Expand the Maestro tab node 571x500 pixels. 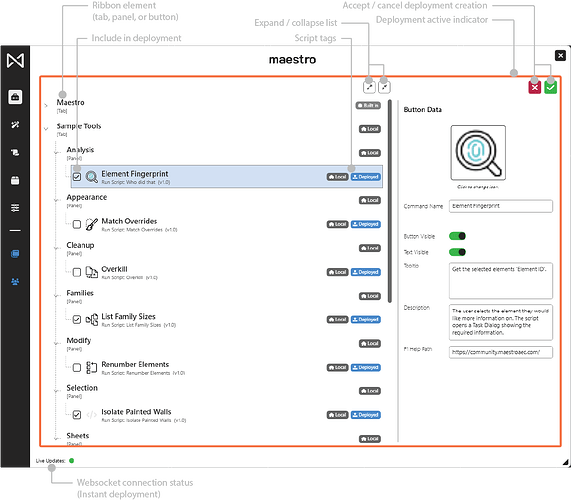pos(46,106)
